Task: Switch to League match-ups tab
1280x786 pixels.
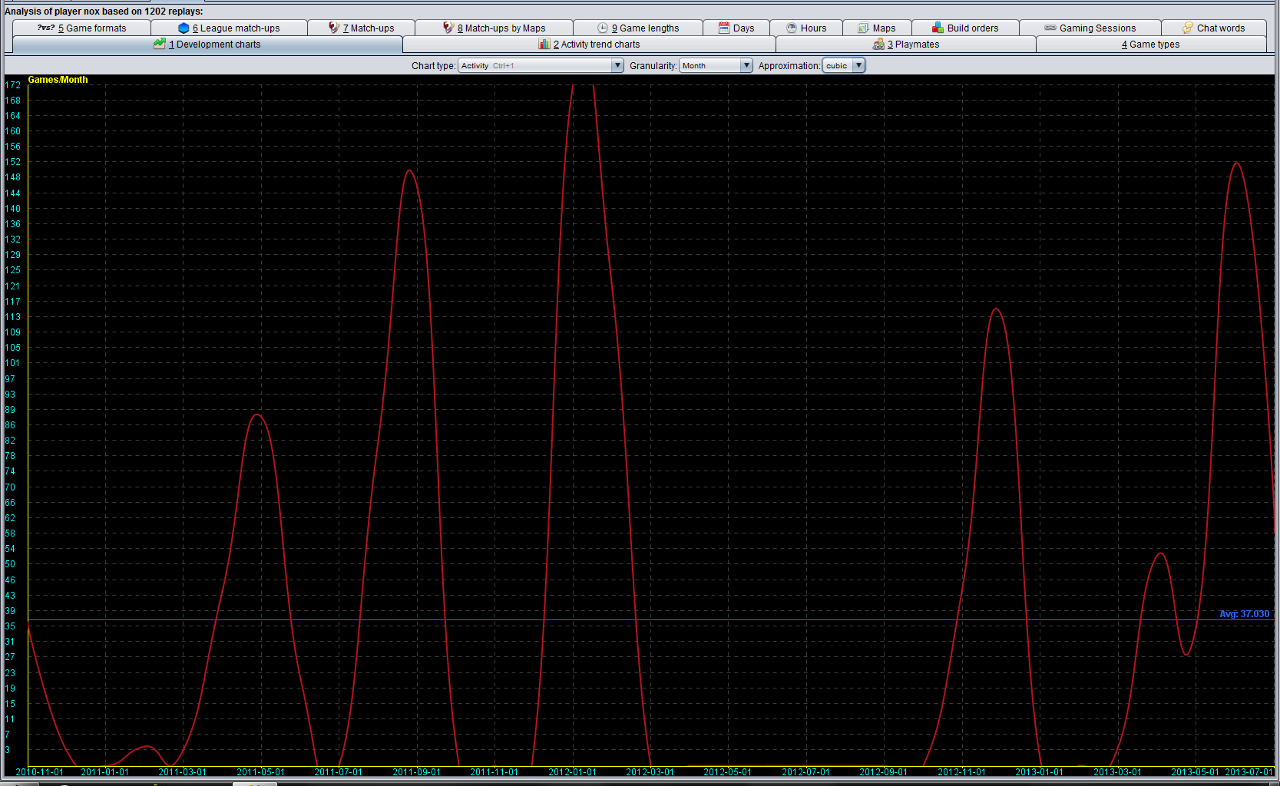Action: [x=229, y=28]
